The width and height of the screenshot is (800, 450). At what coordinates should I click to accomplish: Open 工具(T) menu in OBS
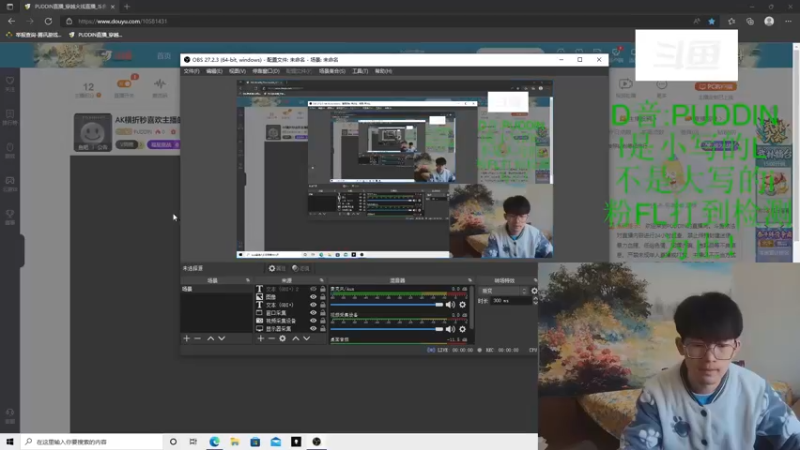pos(360,71)
